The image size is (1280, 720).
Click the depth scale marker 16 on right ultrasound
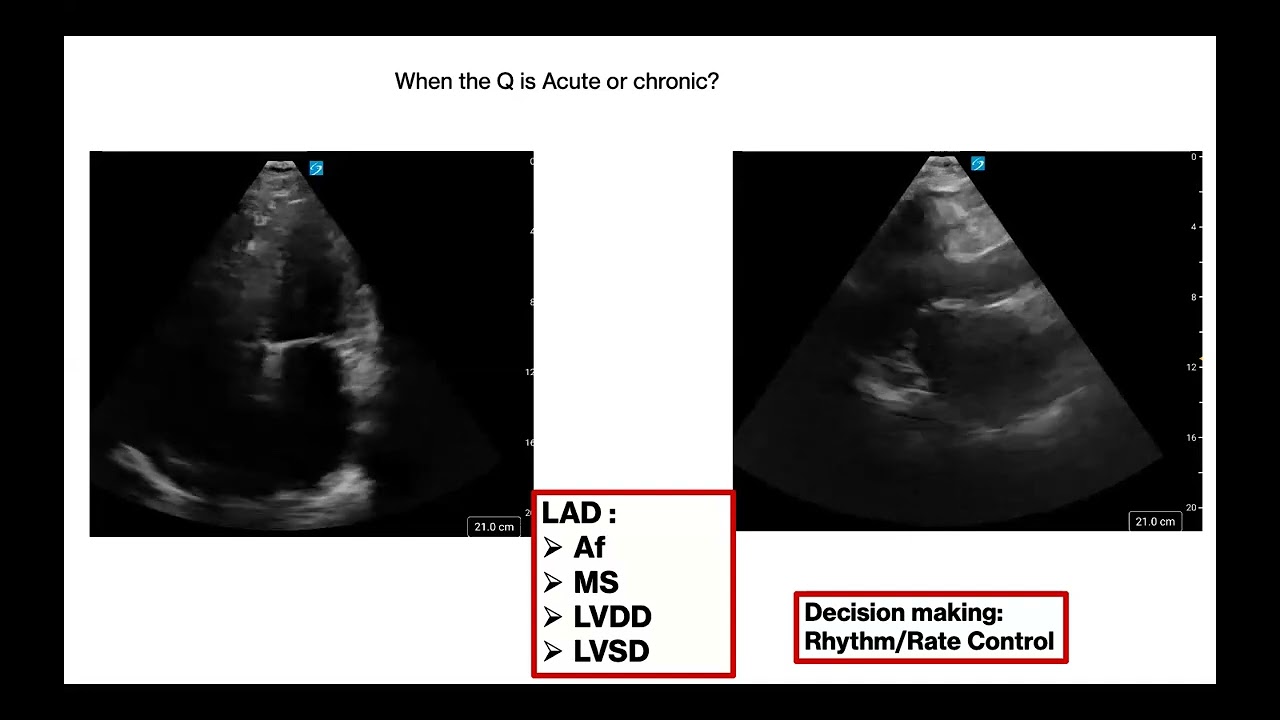[1193, 438]
